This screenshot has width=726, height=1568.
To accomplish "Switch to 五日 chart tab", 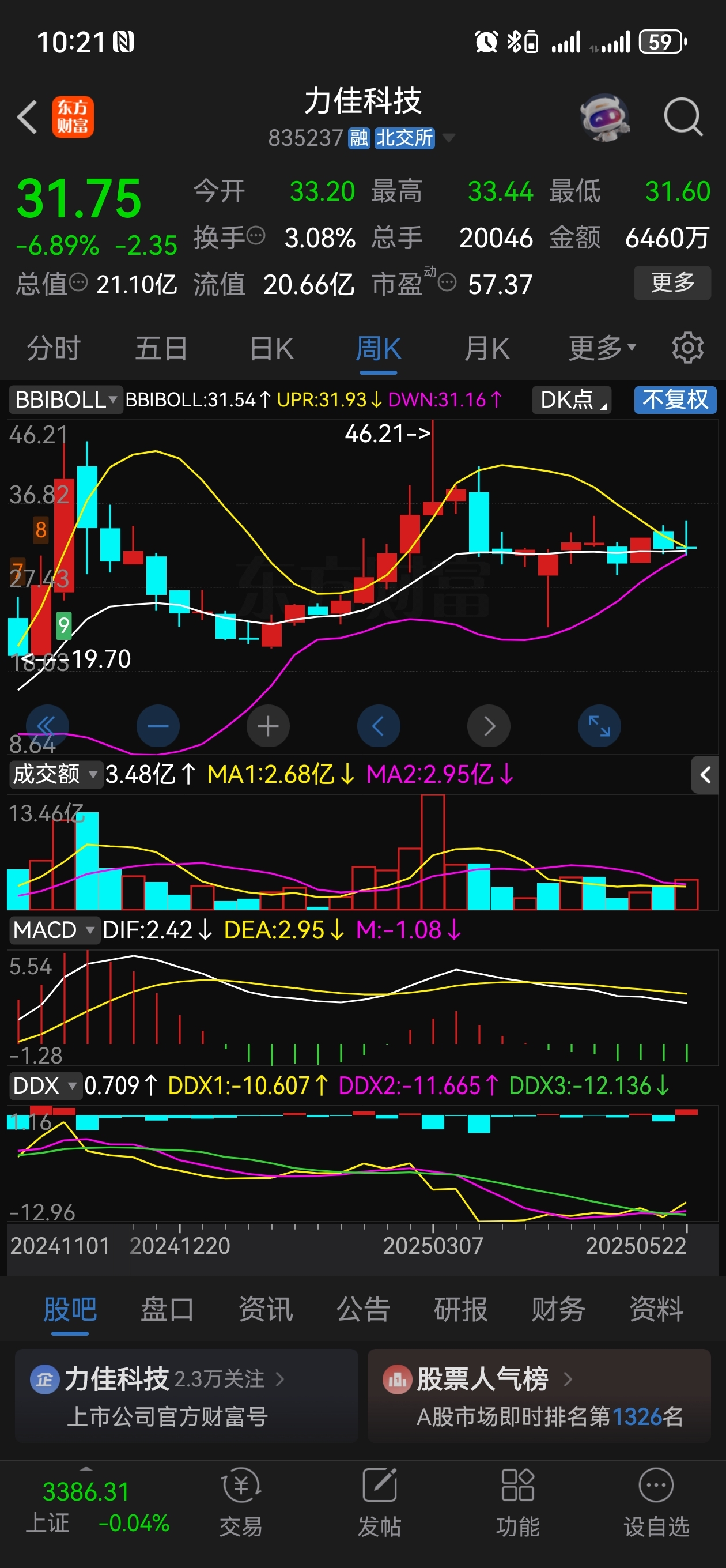I will (x=161, y=348).
